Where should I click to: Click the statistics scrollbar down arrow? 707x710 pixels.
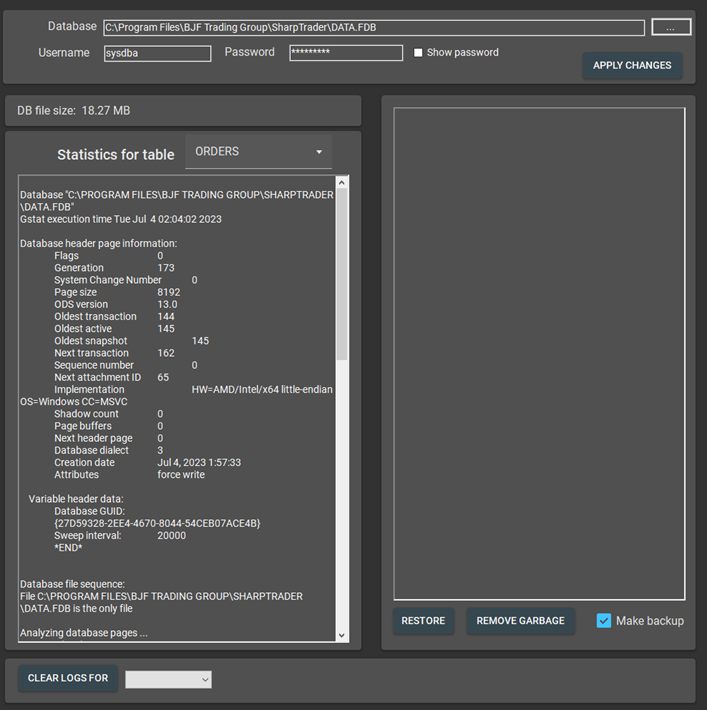[x=342, y=635]
